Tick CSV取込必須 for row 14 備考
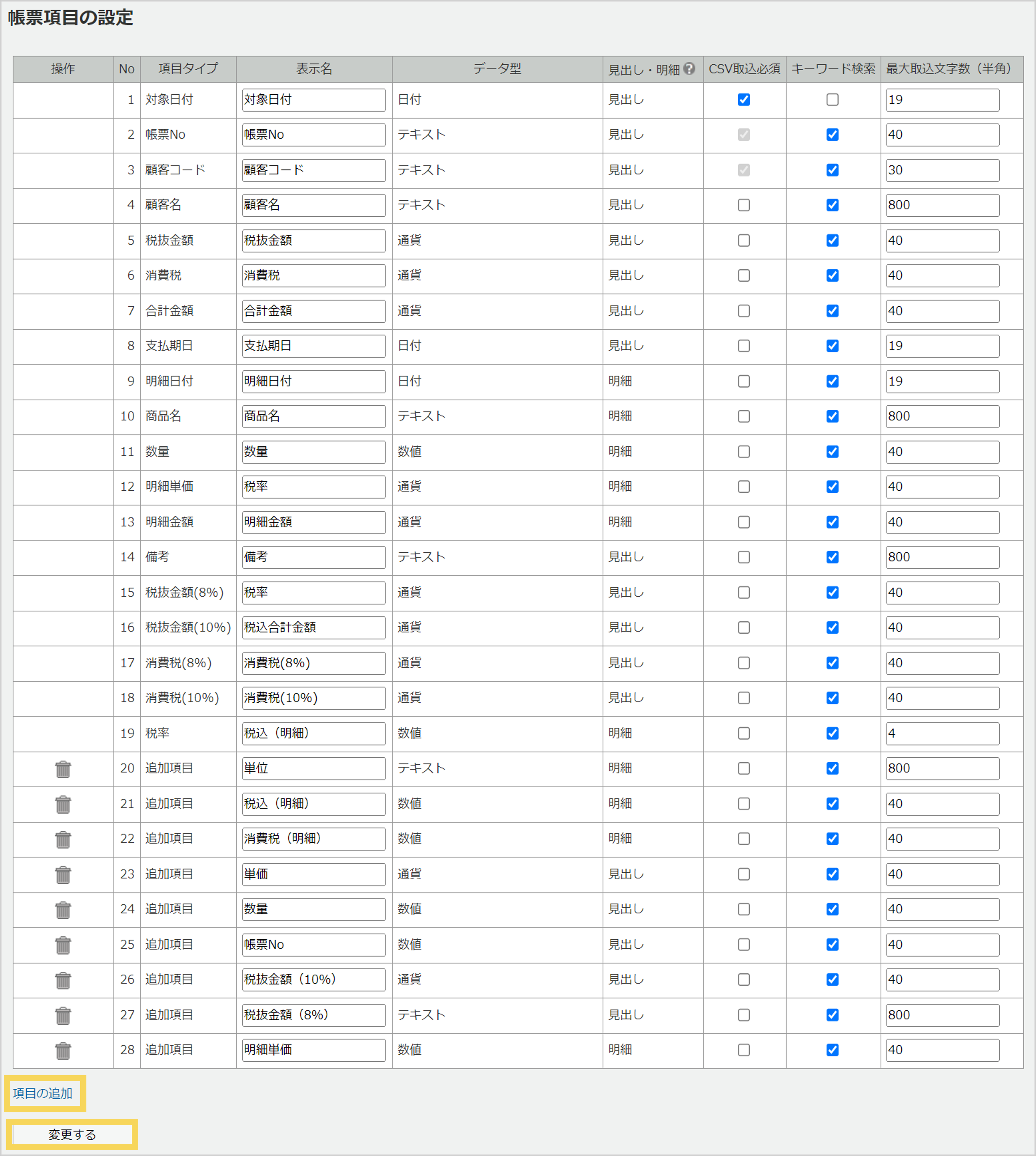 pos(743,557)
